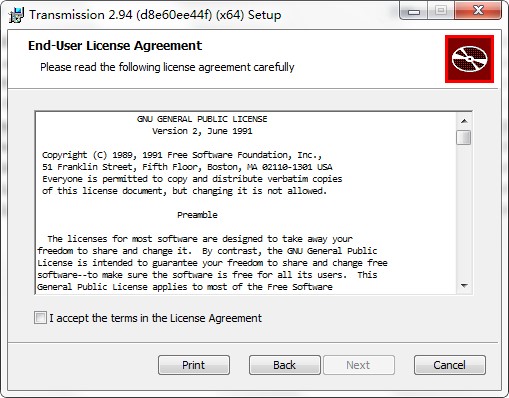Minimize the Setup window
The image size is (509, 398).
coord(414,11)
